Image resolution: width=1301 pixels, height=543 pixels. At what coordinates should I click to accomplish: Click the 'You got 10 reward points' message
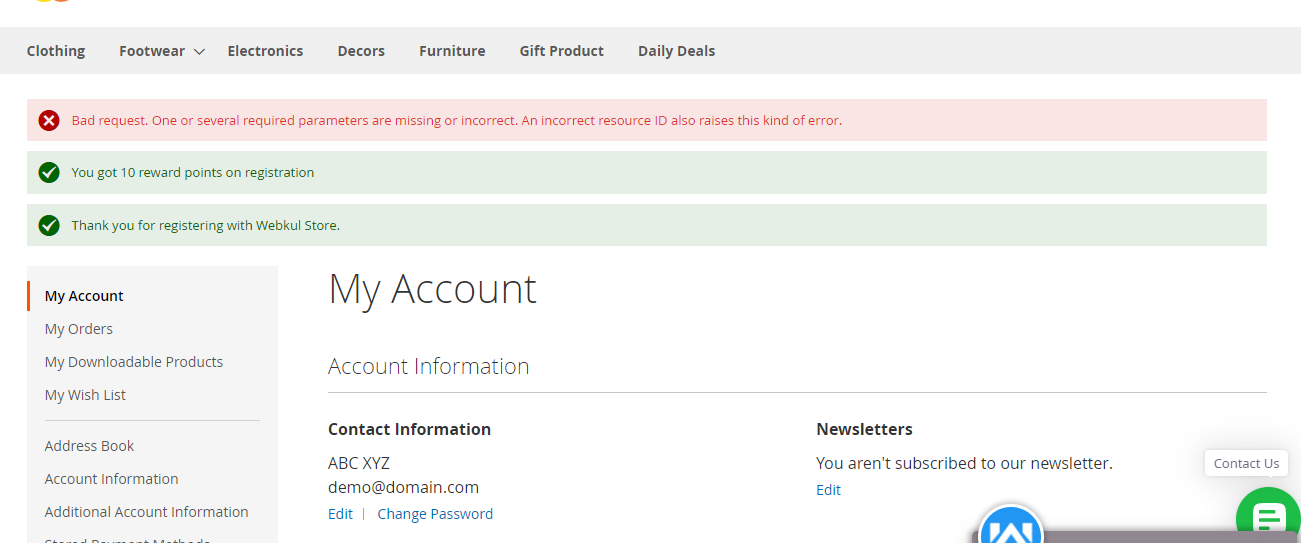[193, 173]
